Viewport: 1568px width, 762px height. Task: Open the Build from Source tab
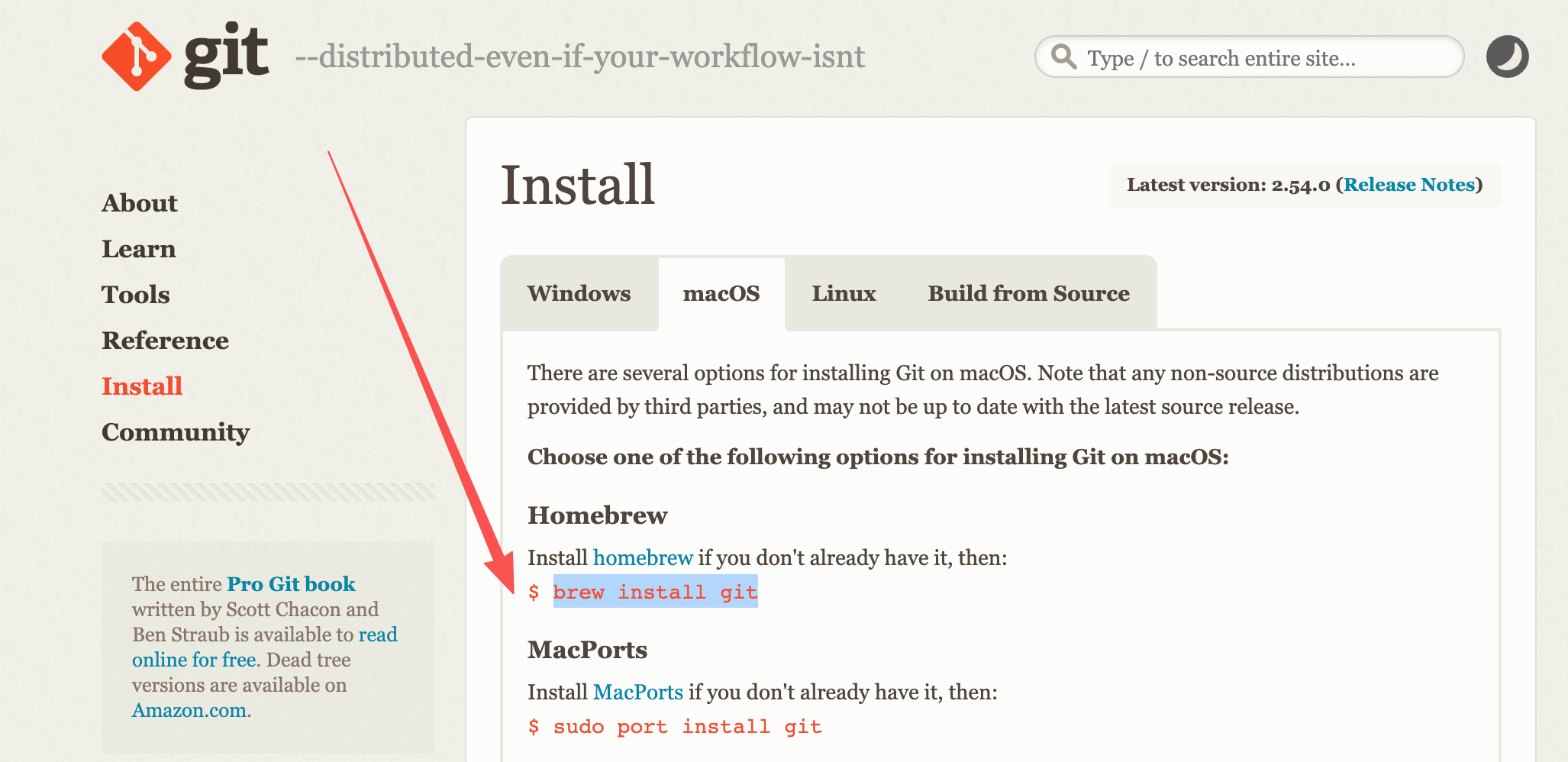pos(1029,293)
